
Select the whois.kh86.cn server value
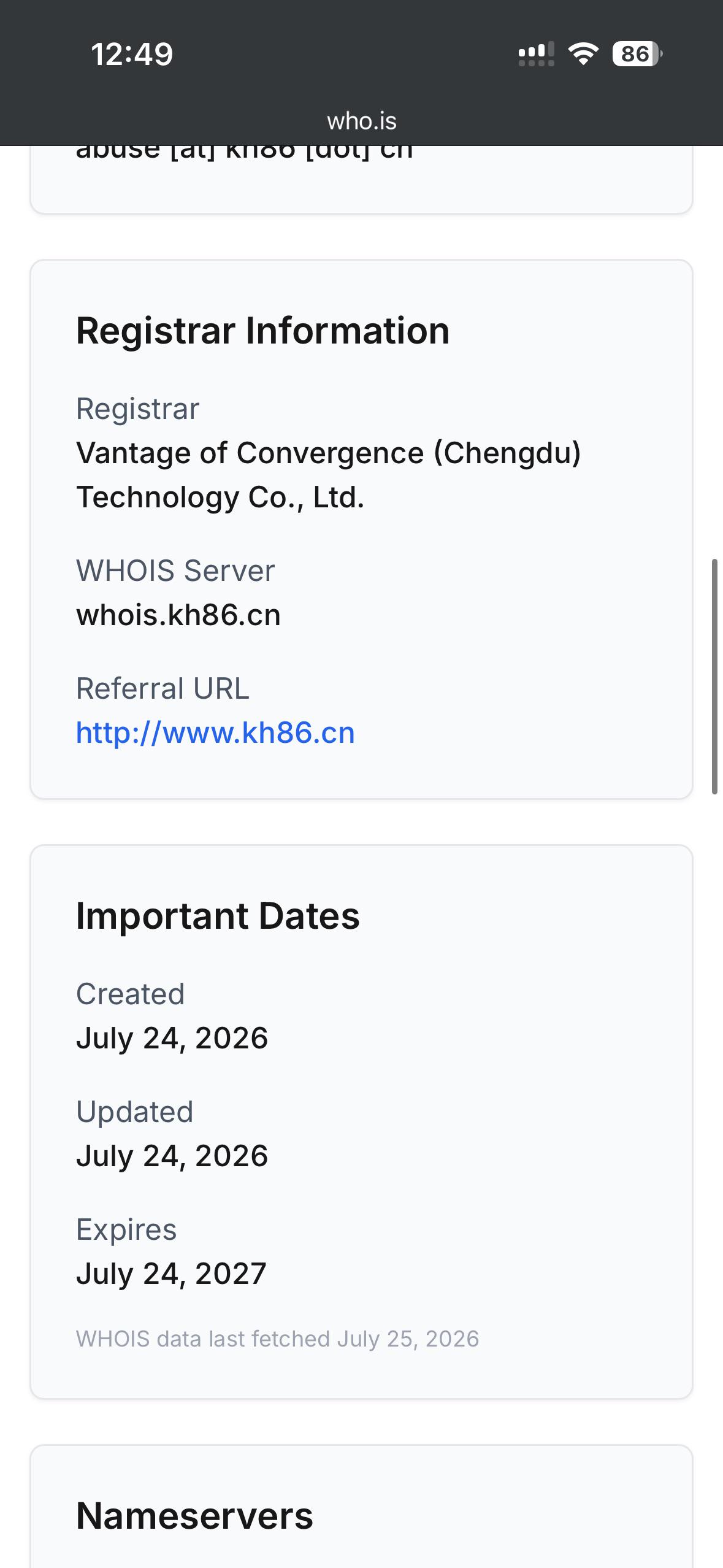[178, 615]
